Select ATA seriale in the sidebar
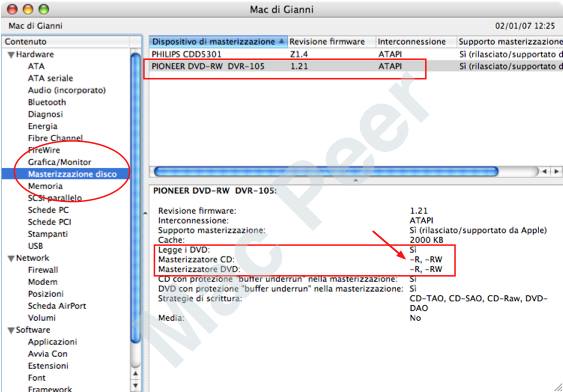Image resolution: width=563 pixels, height=392 pixels. coord(50,78)
